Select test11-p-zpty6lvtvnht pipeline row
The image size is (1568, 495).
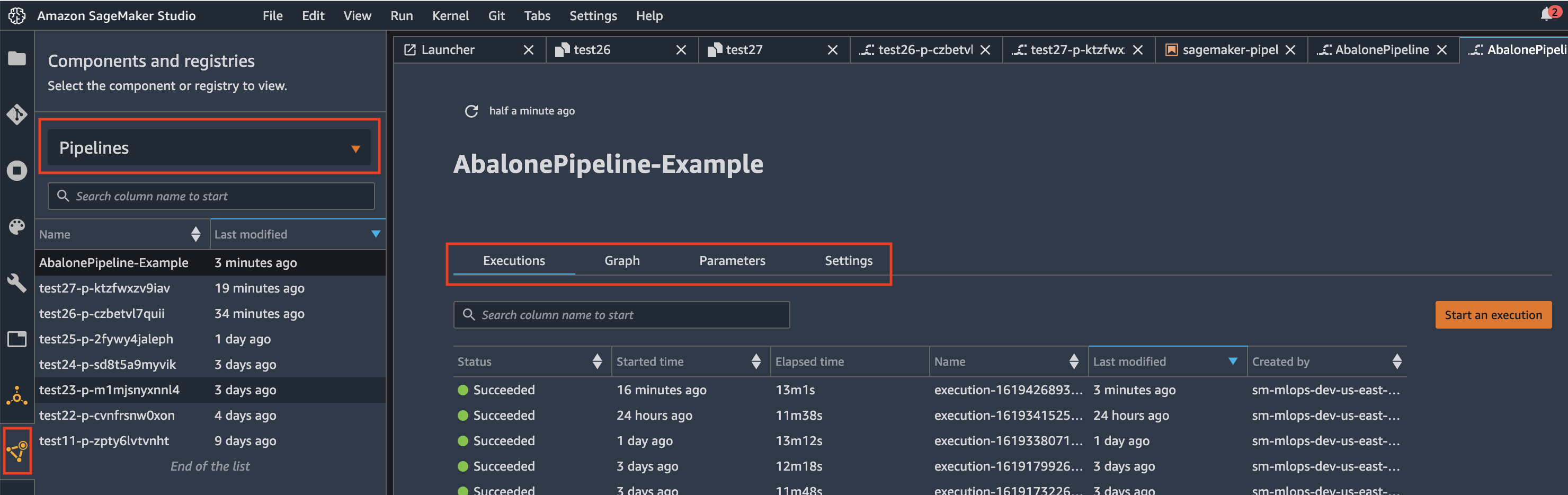[x=210, y=441]
